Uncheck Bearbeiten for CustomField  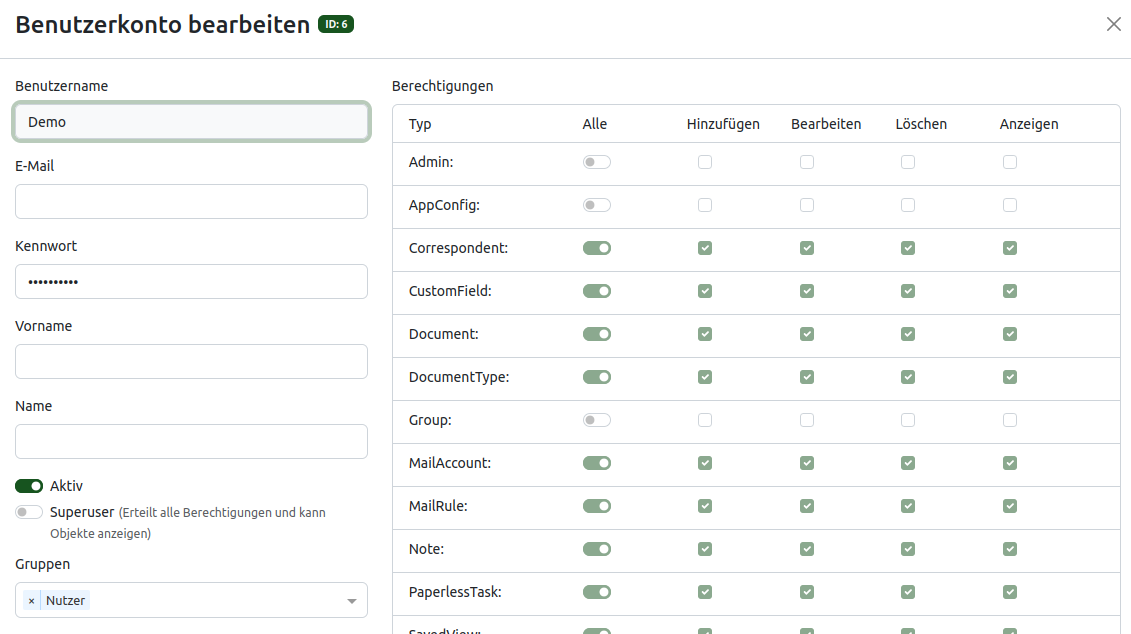pyautogui.click(x=807, y=290)
